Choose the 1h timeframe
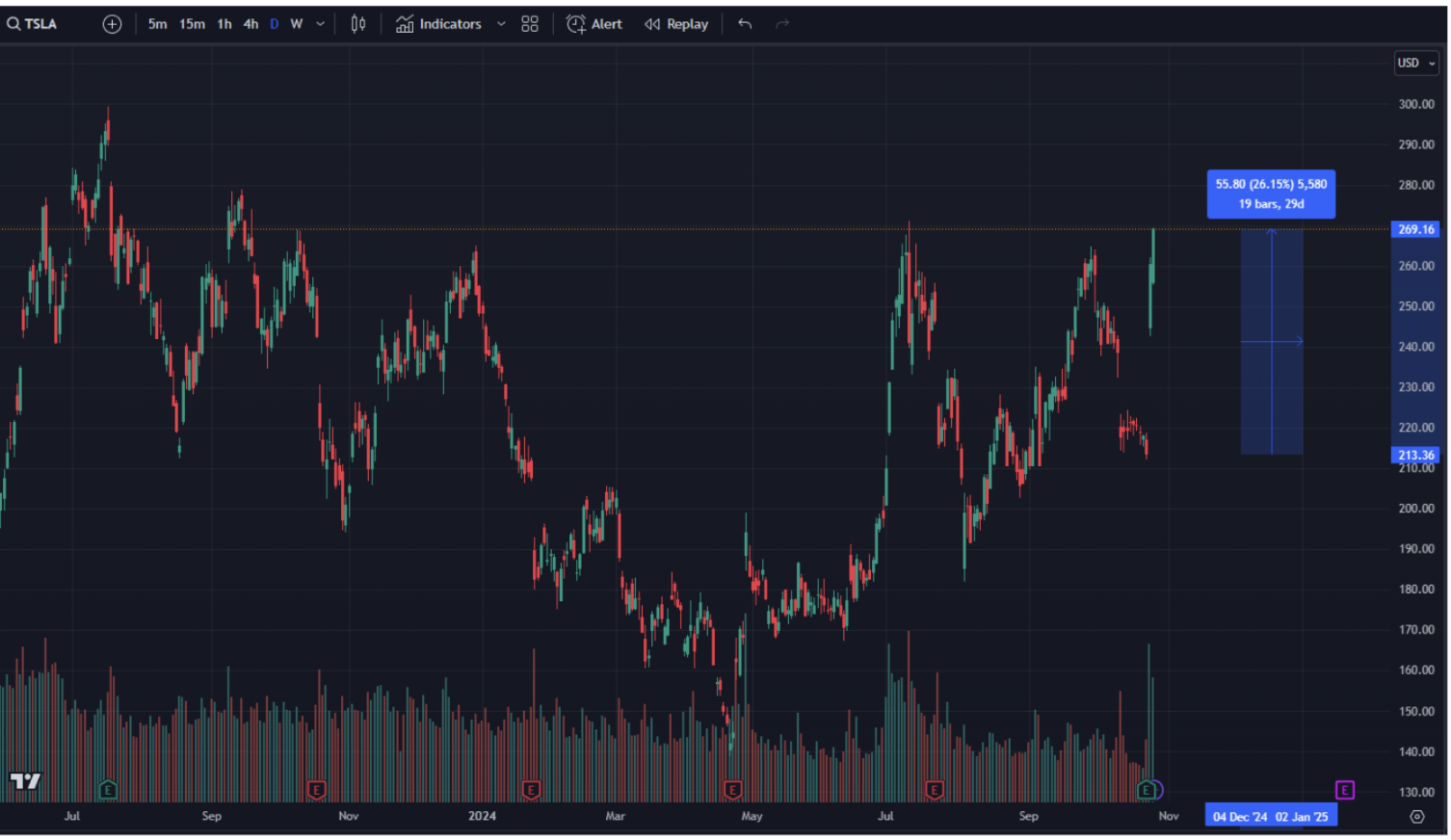Viewport: 1451px width, 840px height. point(224,24)
